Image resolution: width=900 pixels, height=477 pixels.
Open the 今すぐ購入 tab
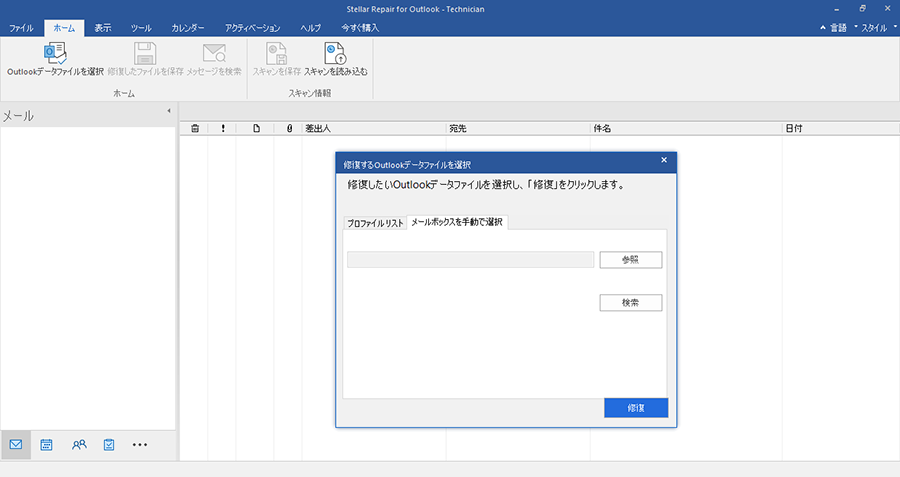point(360,28)
